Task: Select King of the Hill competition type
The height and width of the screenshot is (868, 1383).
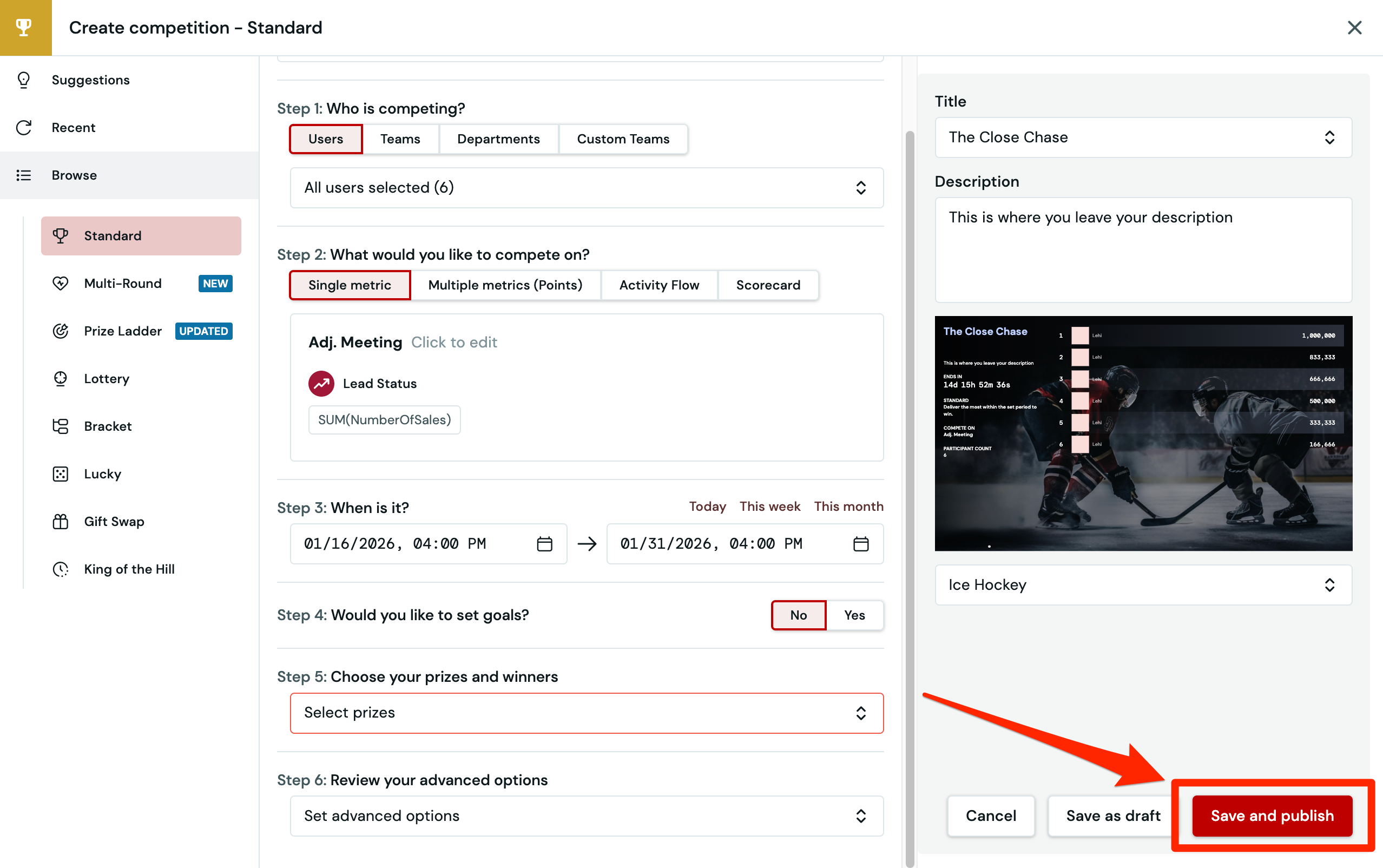Action: tap(129, 569)
